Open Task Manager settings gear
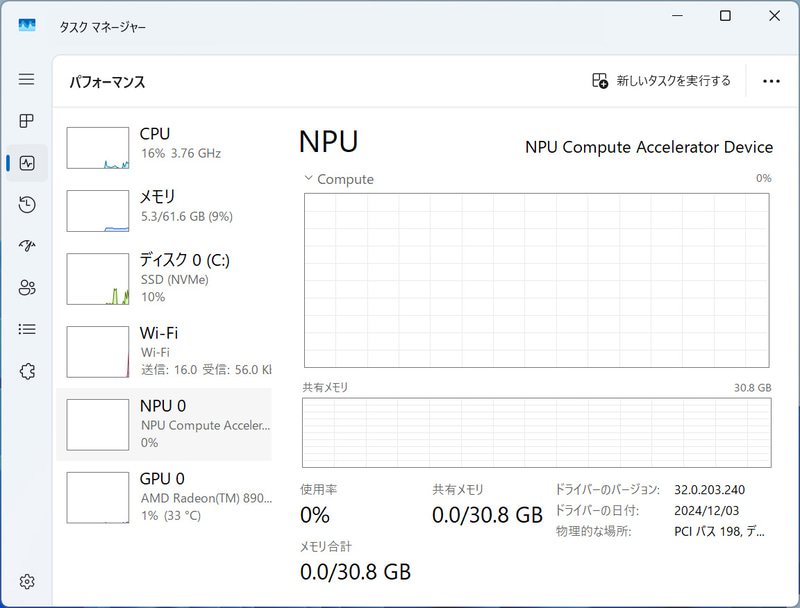Image resolution: width=800 pixels, height=608 pixels. click(x=26, y=581)
